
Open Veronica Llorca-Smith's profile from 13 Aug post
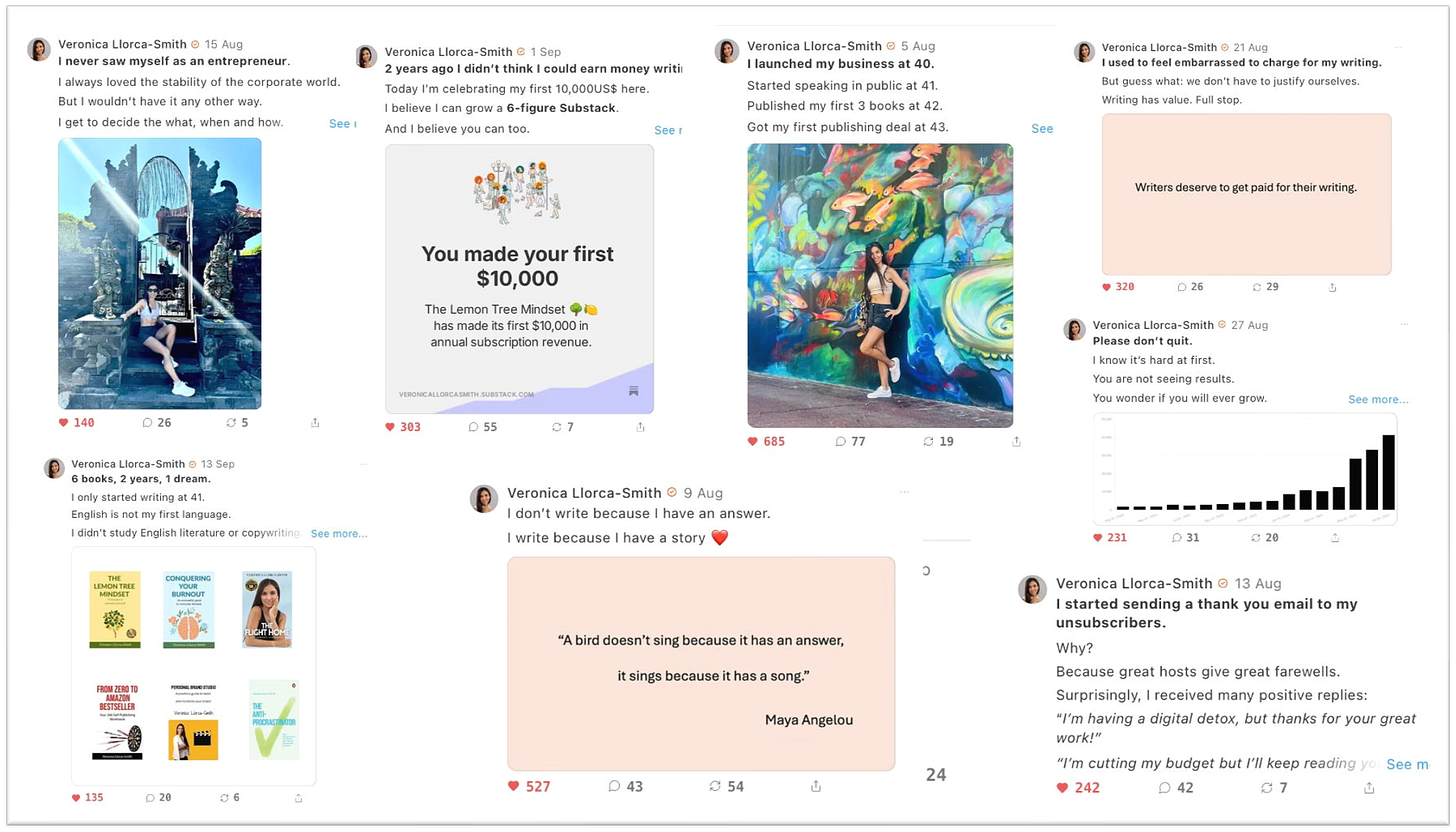pos(1134,583)
